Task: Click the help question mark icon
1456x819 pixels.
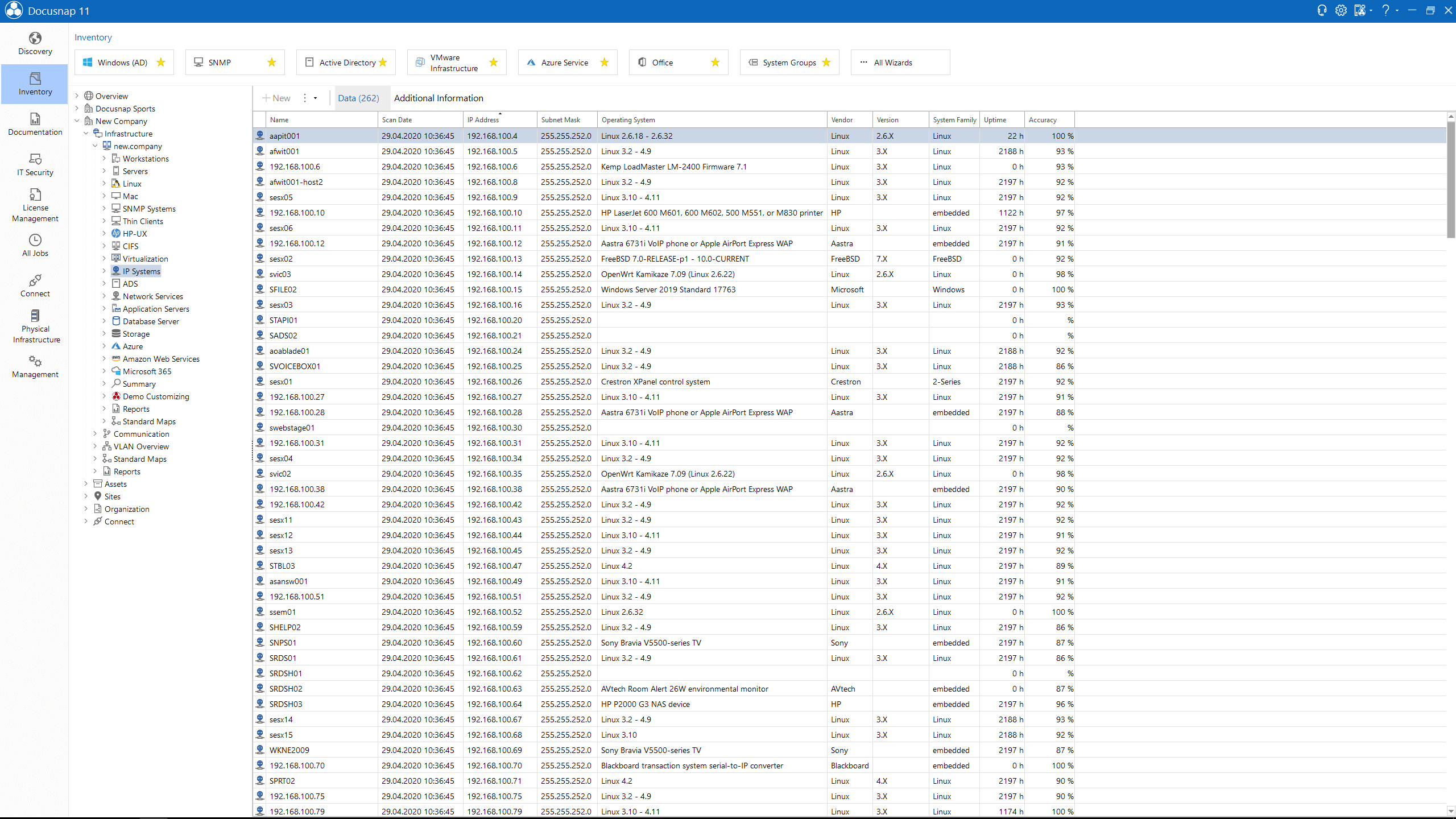Action: [x=1385, y=11]
